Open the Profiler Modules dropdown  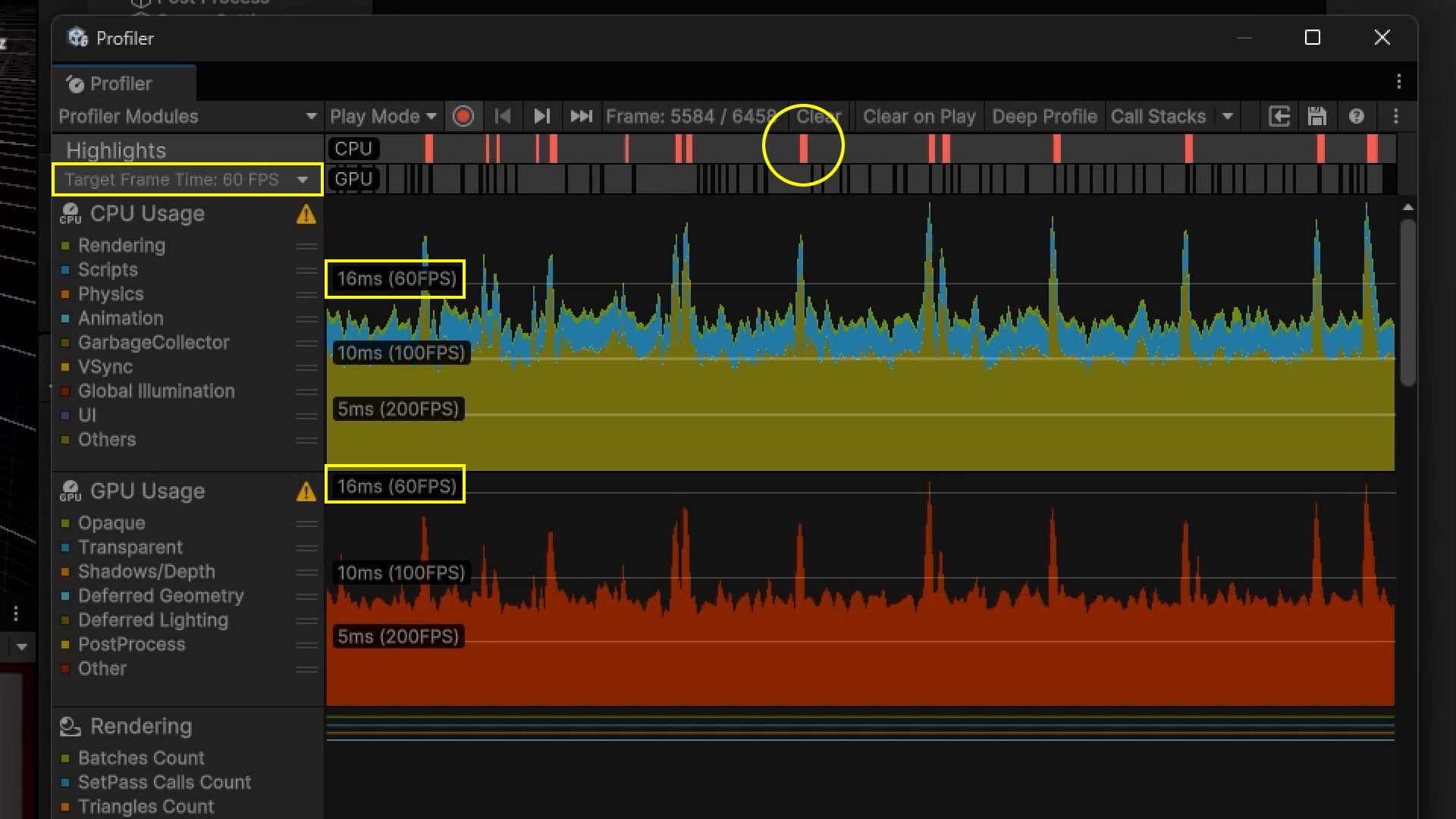coord(187,117)
